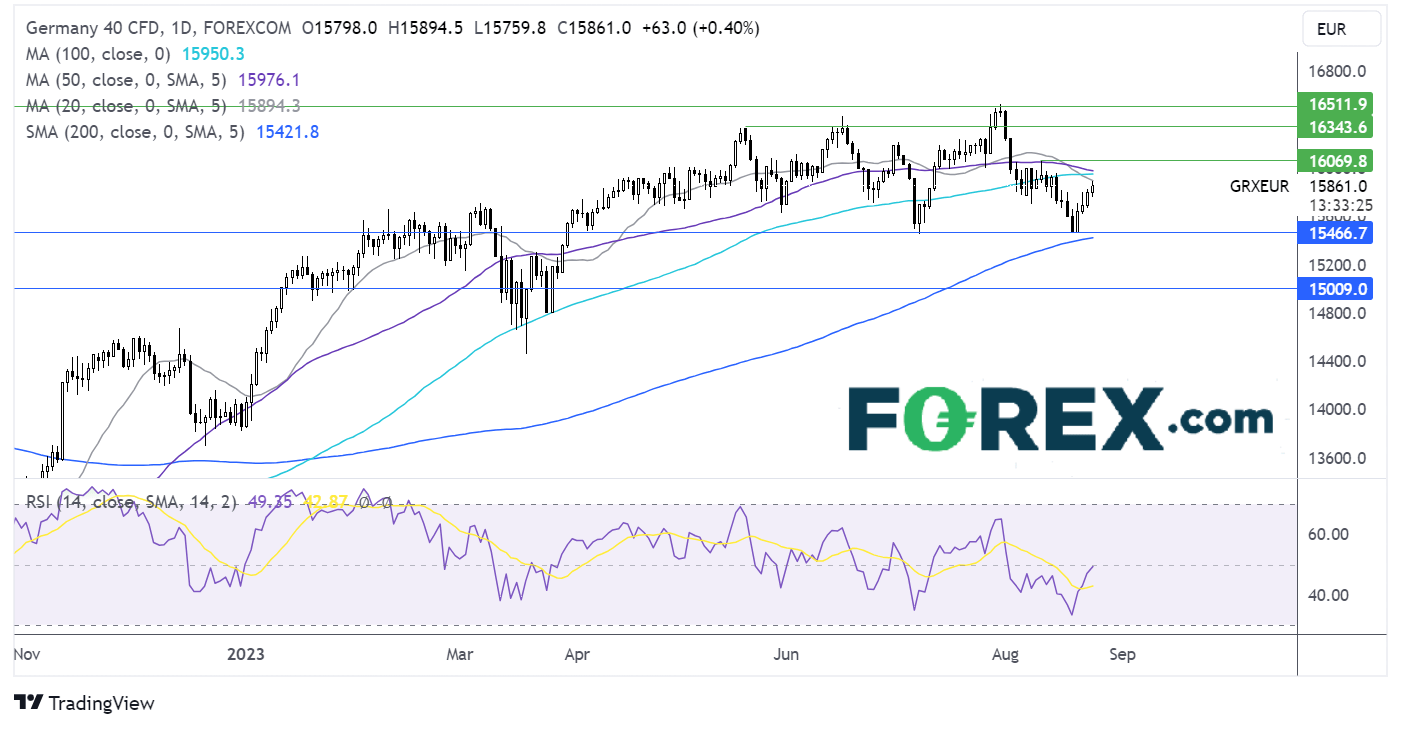Click the 13:33:25 bar countdown timer
This screenshot has width=1402, height=729.
(x=1342, y=205)
